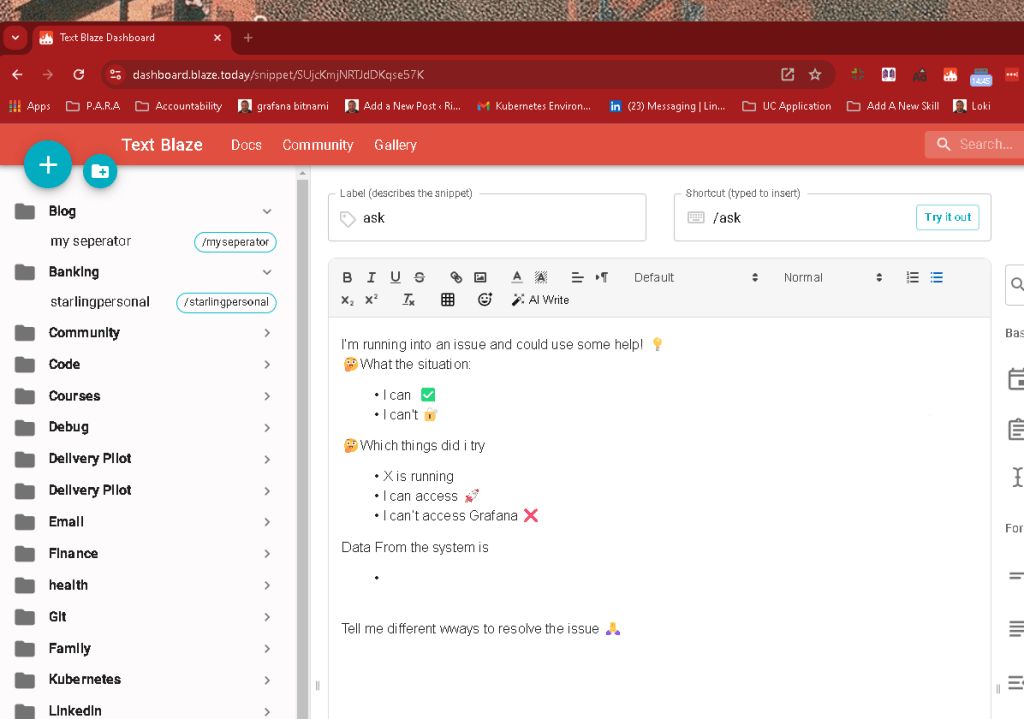Expand the Family folder
This screenshot has height=719, width=1024.
(x=266, y=648)
